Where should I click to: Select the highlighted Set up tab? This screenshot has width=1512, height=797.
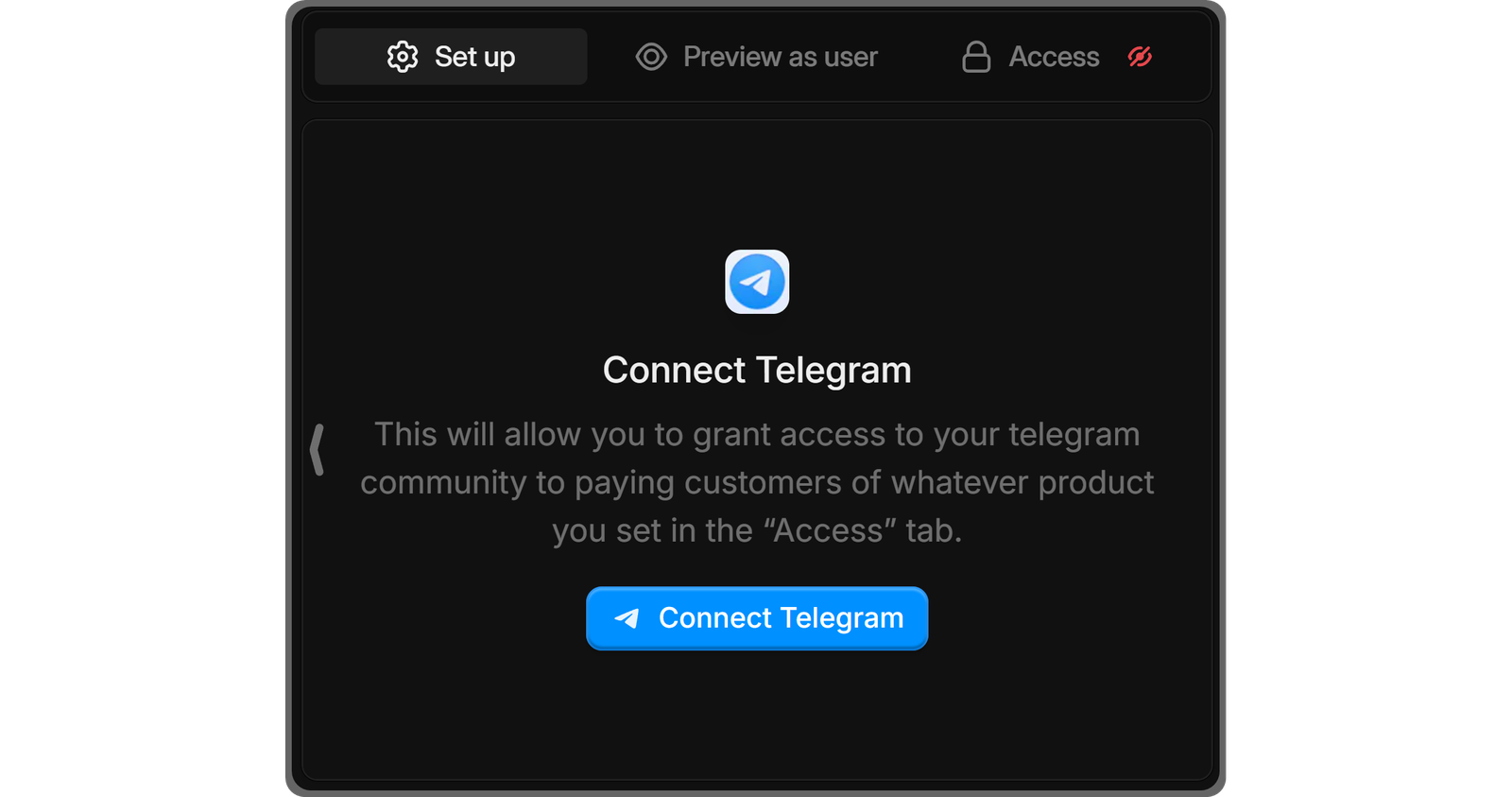[x=451, y=57]
